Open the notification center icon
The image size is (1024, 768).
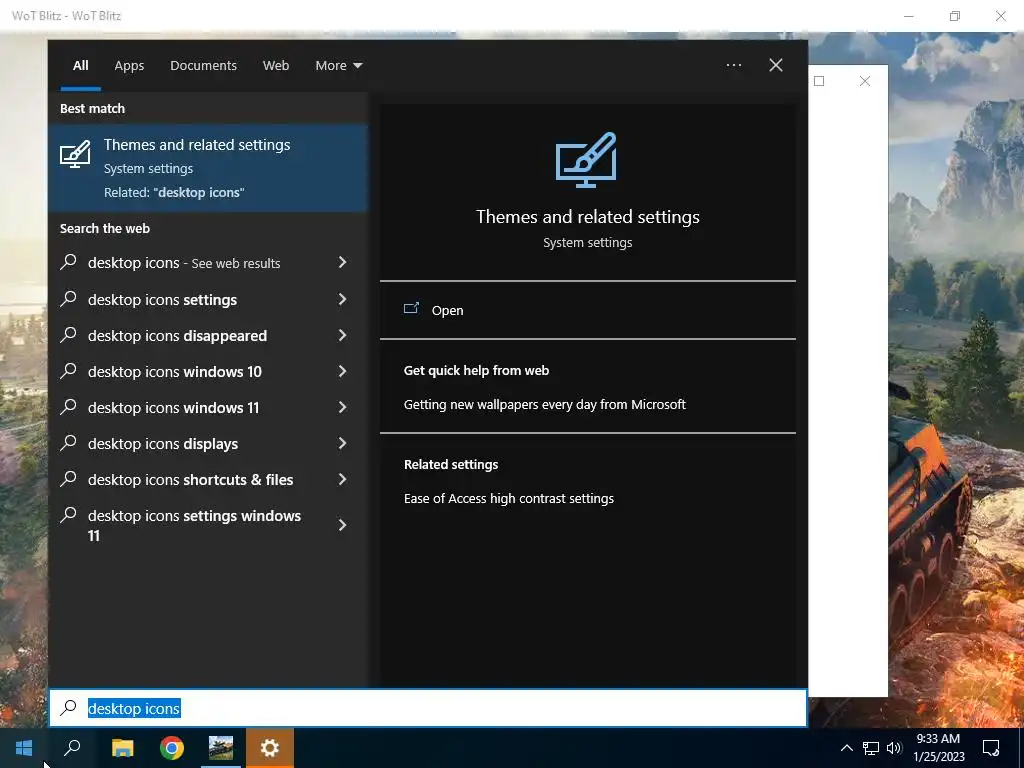(x=991, y=748)
